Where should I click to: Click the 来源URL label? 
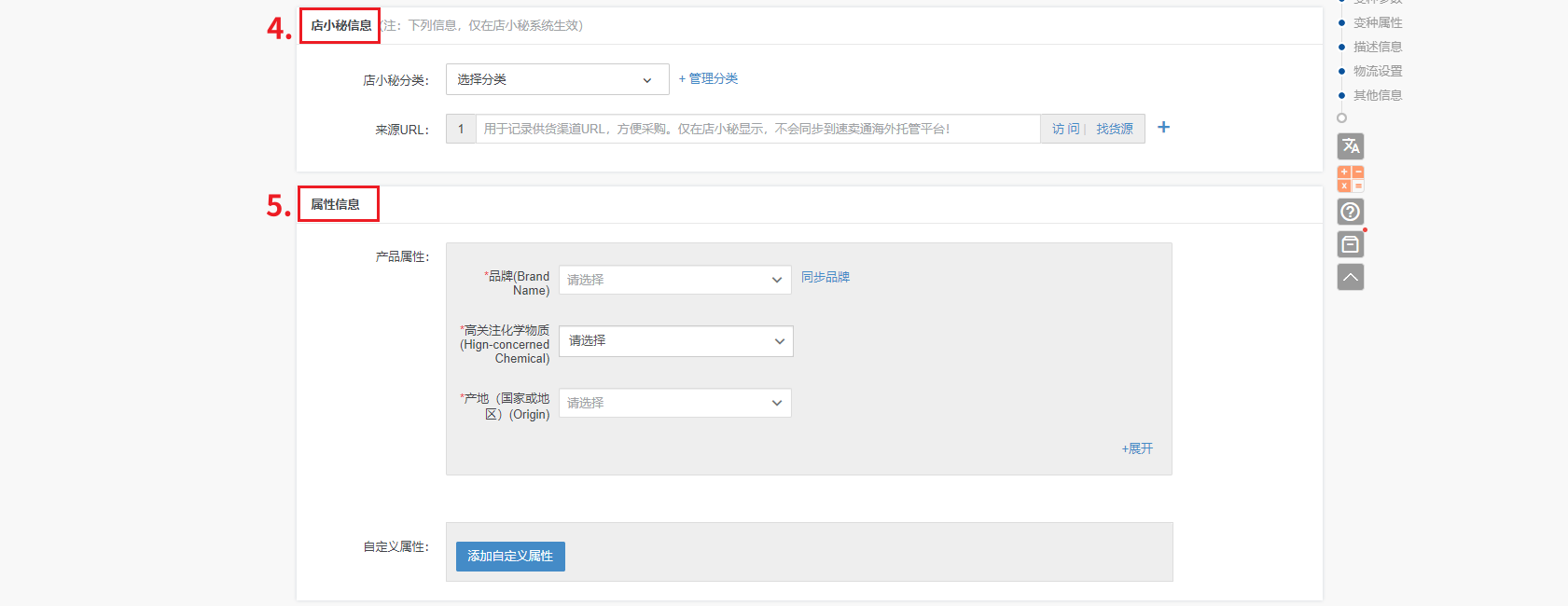[402, 130]
